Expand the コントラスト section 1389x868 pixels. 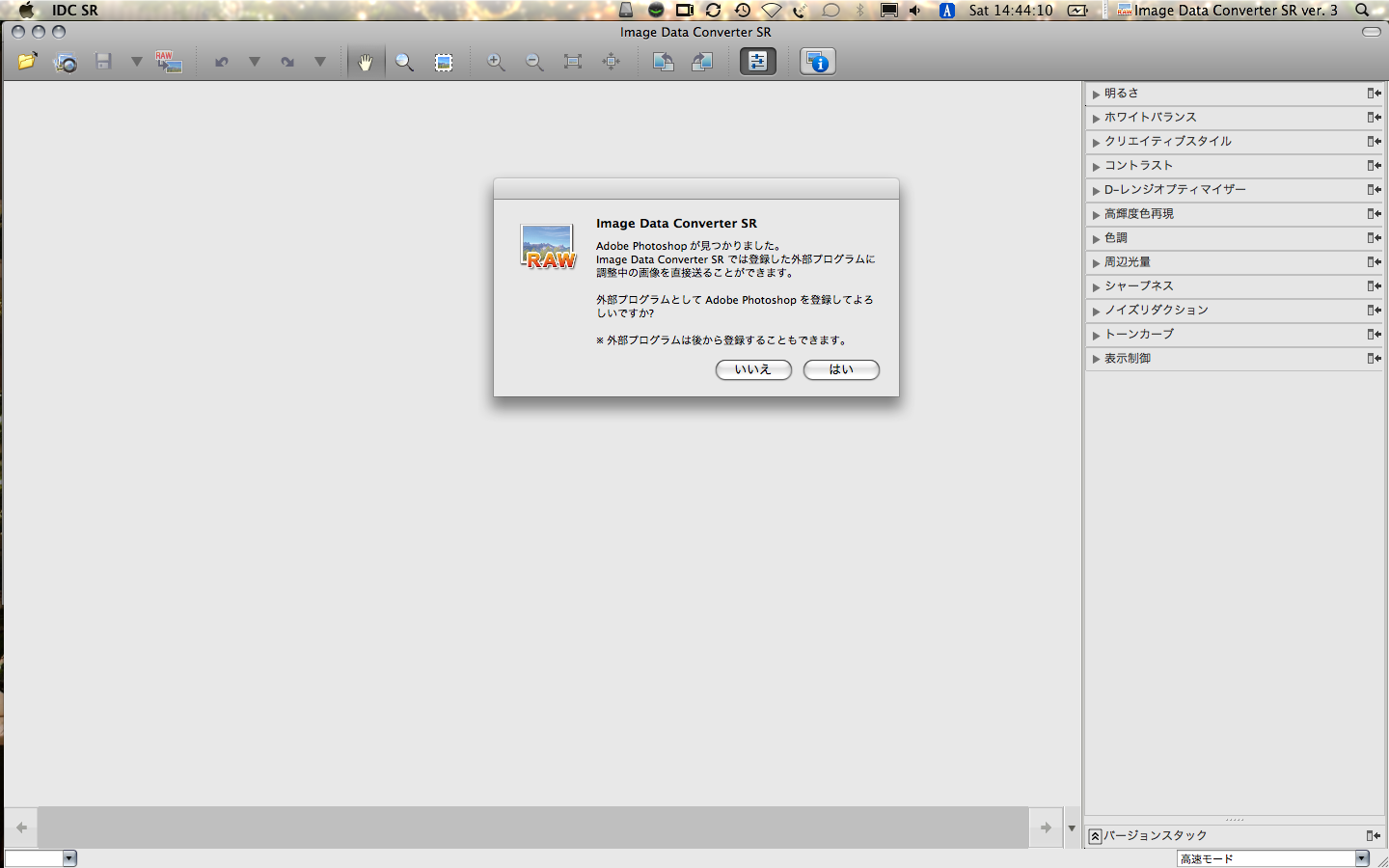[x=1096, y=166]
